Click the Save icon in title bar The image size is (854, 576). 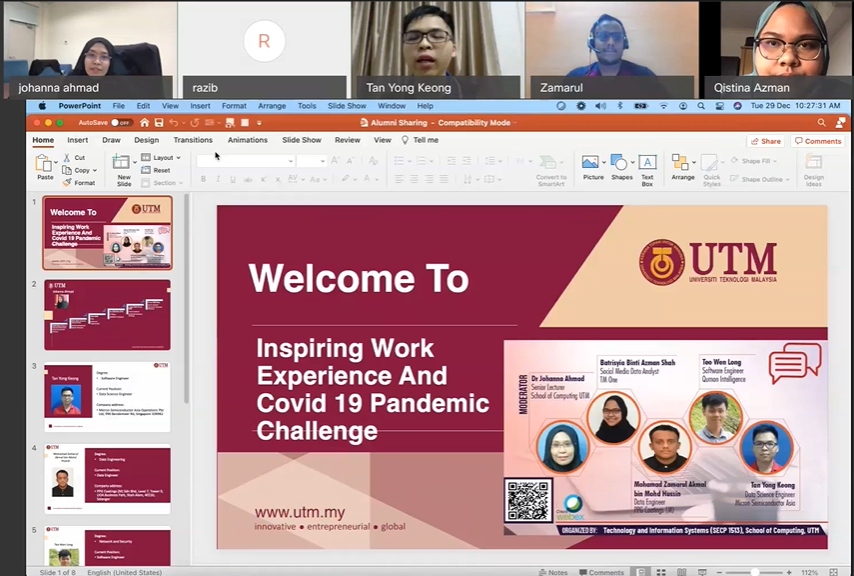click(x=158, y=123)
